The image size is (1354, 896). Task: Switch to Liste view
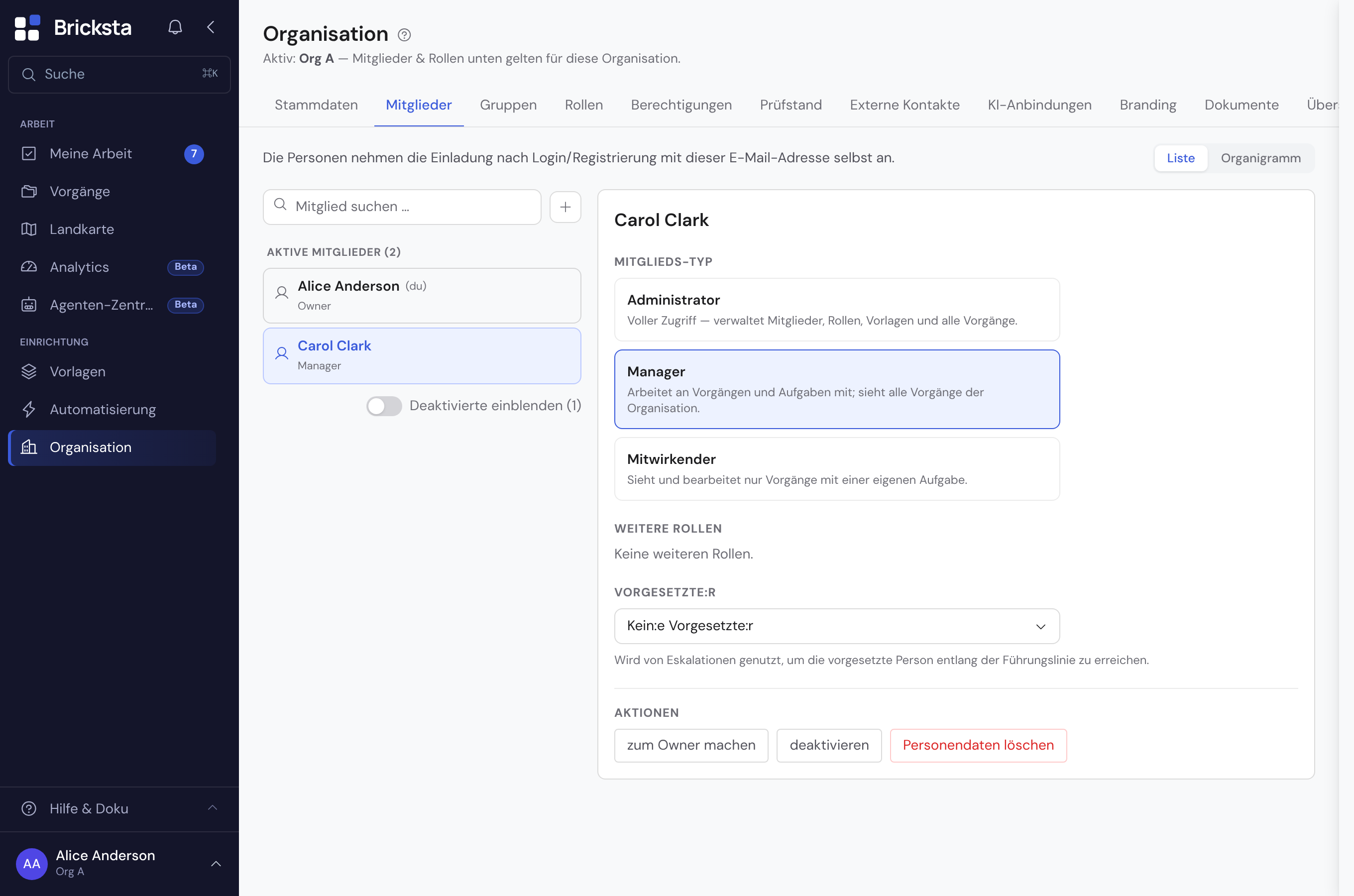click(1180, 158)
